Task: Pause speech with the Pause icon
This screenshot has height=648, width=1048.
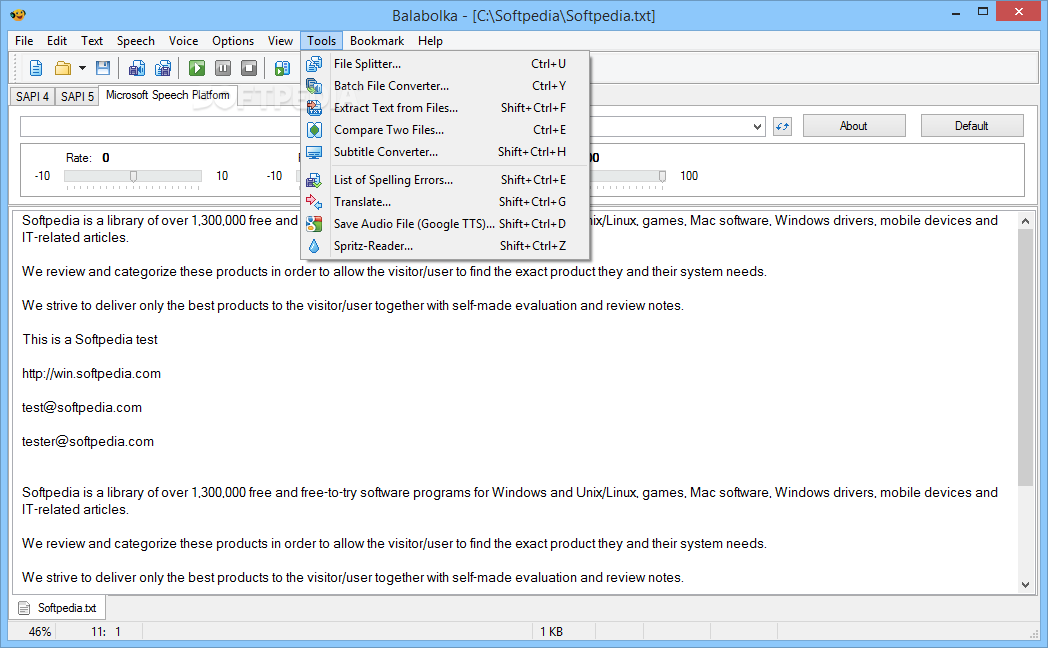Action: point(223,68)
